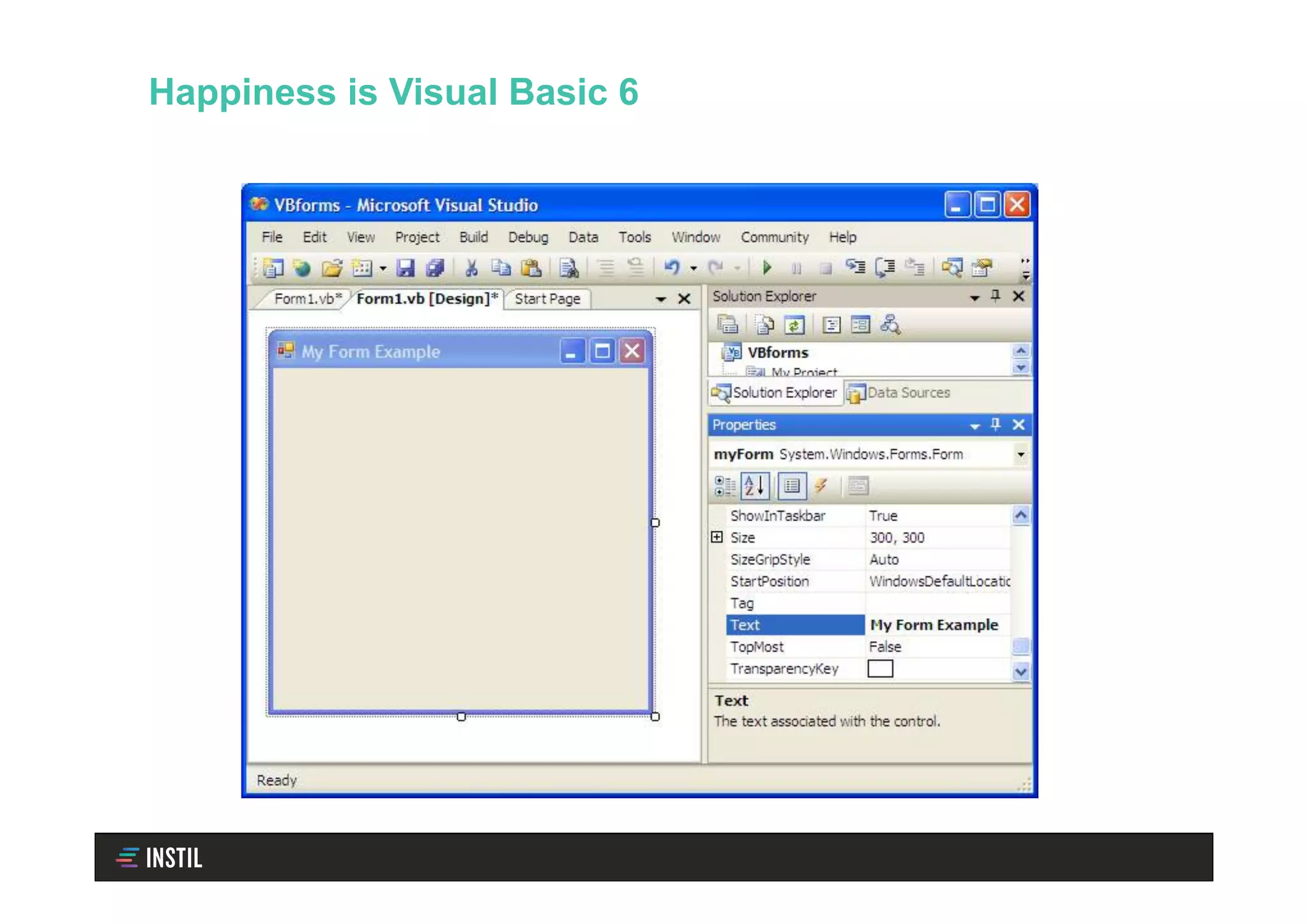Image resolution: width=1308 pixels, height=924 pixels.
Task: Open Solution Explorer window position dropdown
Action: tap(975, 298)
